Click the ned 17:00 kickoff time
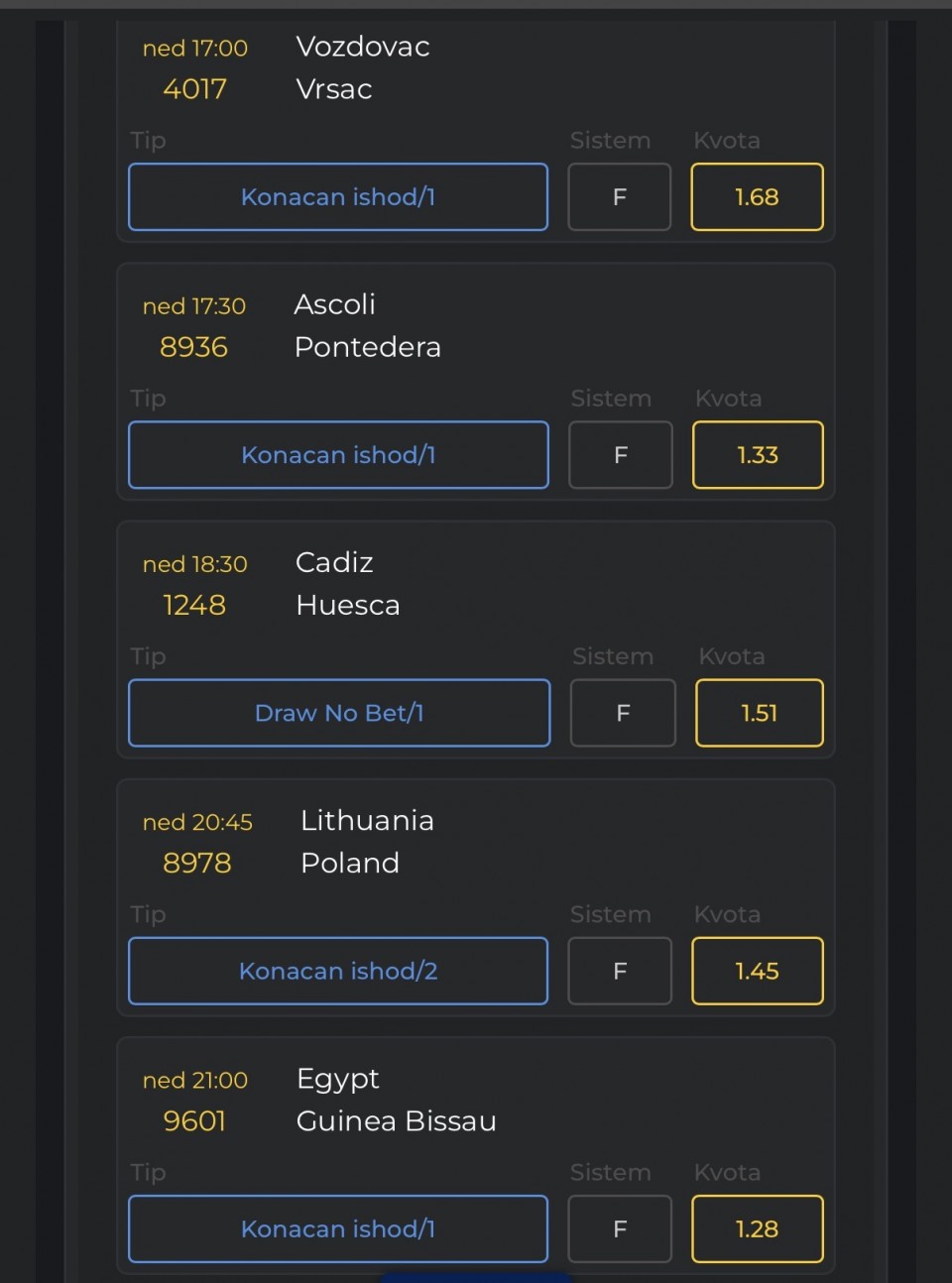 [x=195, y=48]
